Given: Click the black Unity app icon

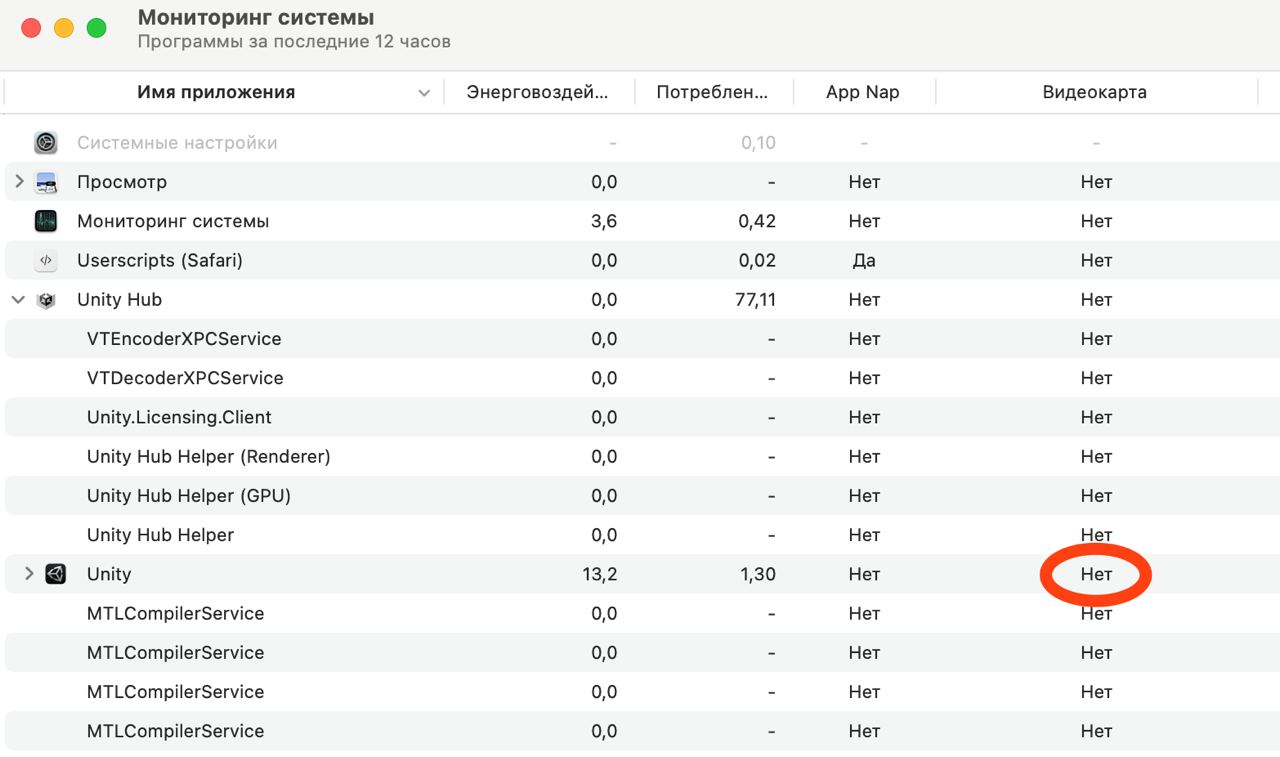Looking at the screenshot, I should pos(56,574).
